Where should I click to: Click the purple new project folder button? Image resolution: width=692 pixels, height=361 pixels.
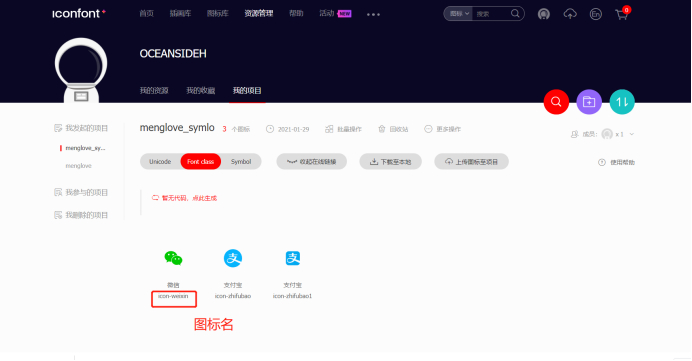point(589,102)
